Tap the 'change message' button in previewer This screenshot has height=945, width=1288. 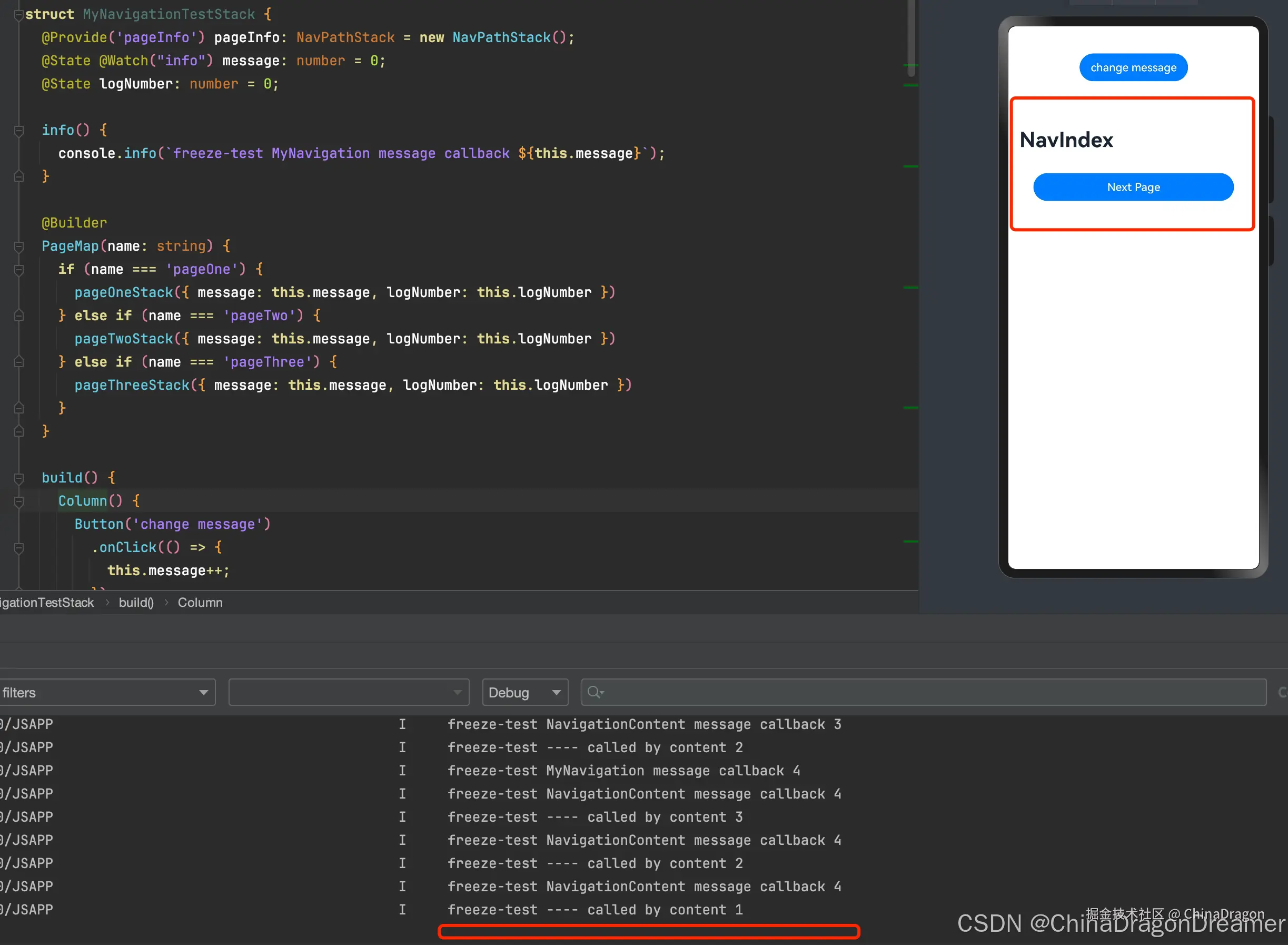pyautogui.click(x=1133, y=67)
